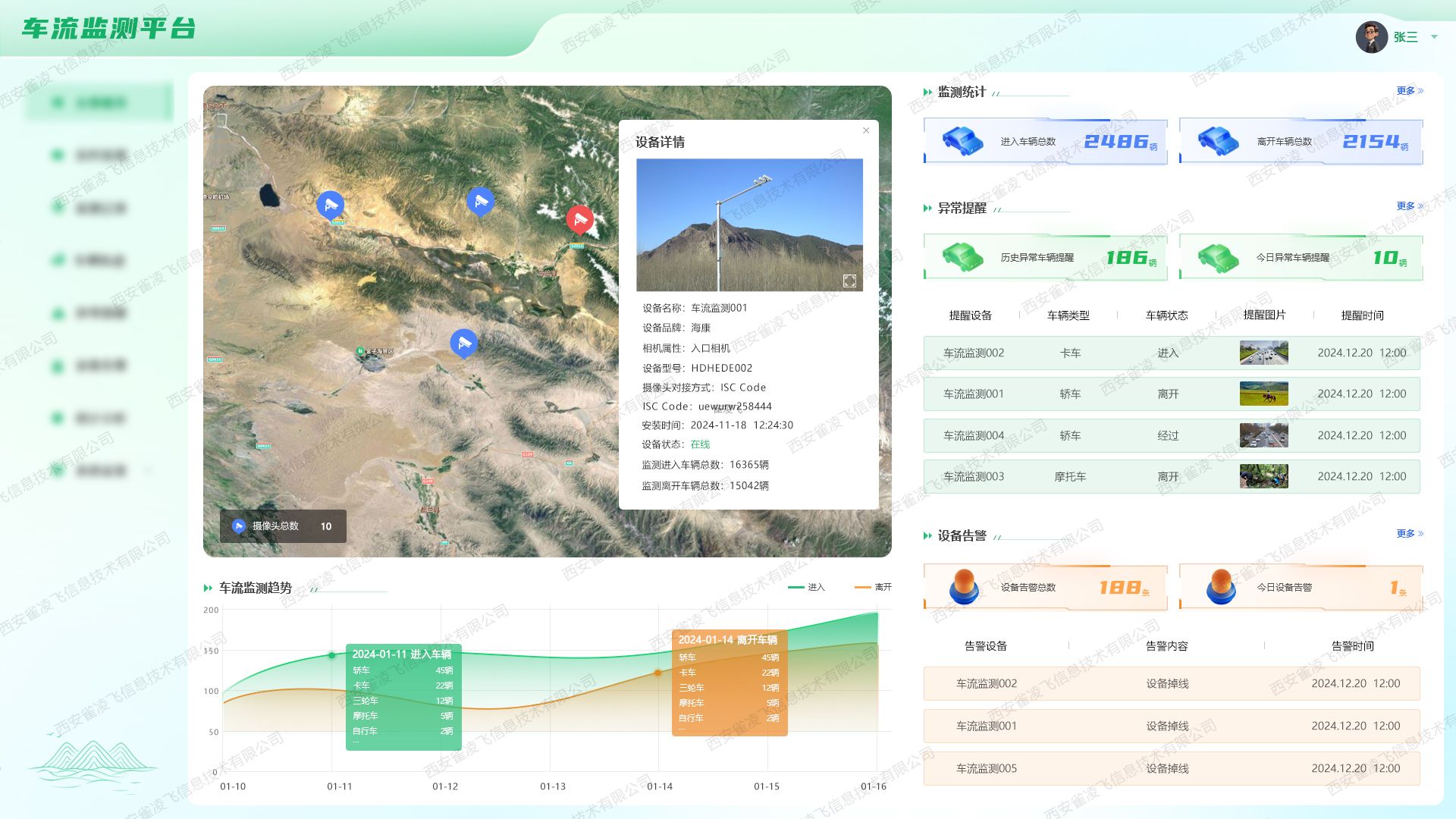Click the 张三 user avatar
1456x819 pixels.
(x=1371, y=36)
